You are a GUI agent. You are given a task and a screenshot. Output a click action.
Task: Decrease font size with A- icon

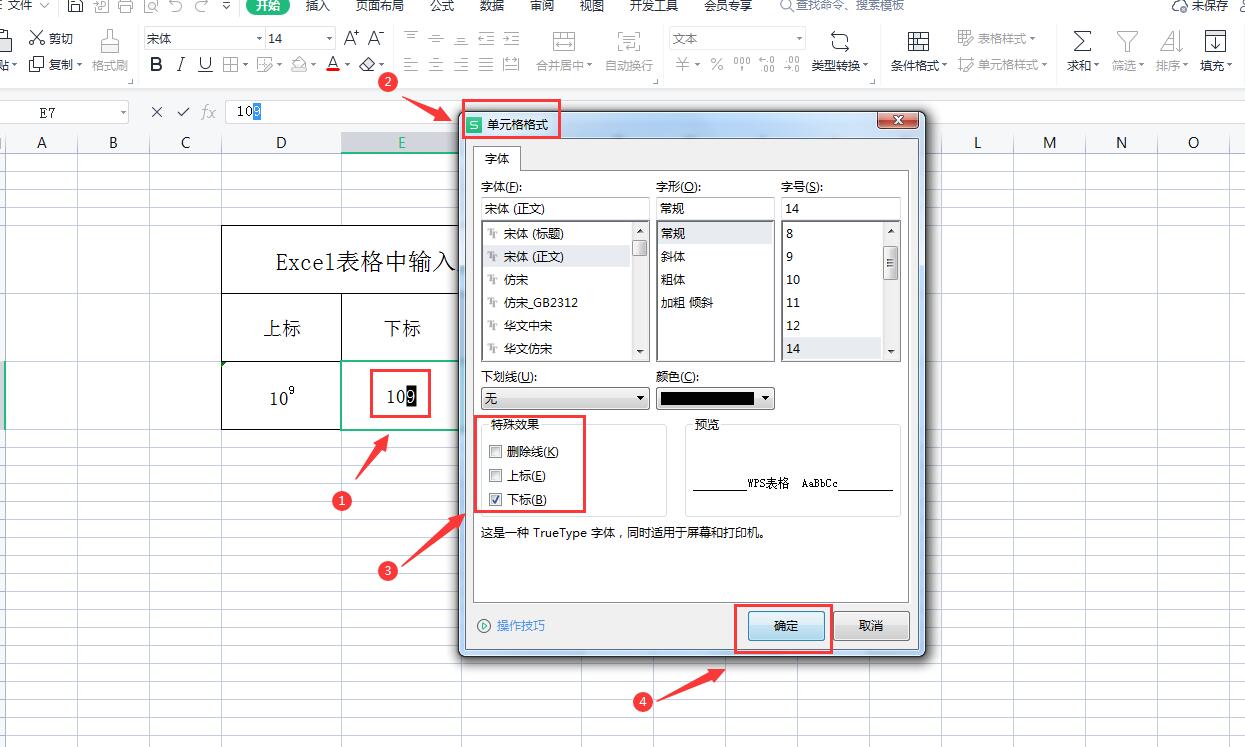[x=376, y=38]
